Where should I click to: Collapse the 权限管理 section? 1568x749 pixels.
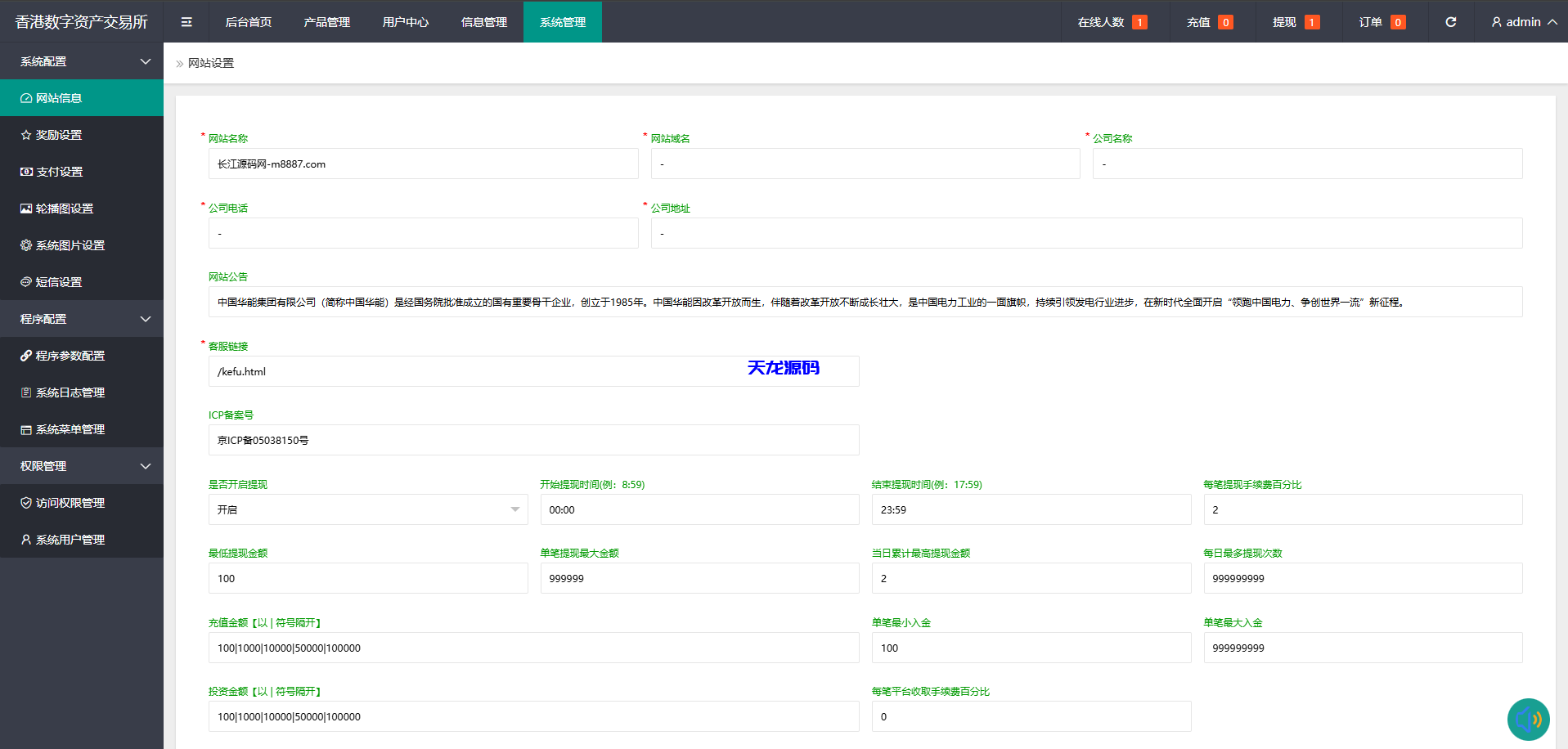tap(82, 465)
